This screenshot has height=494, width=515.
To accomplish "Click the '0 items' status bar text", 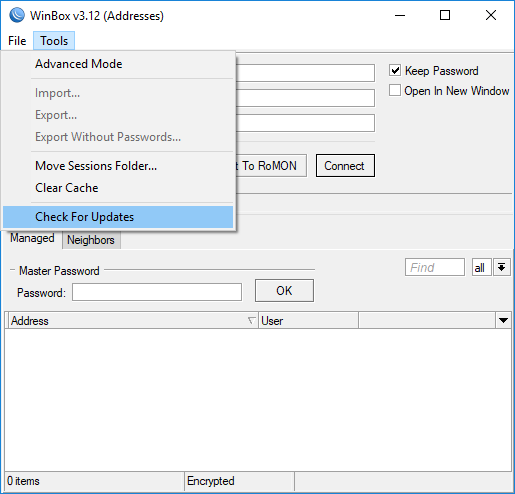I will [x=23, y=481].
